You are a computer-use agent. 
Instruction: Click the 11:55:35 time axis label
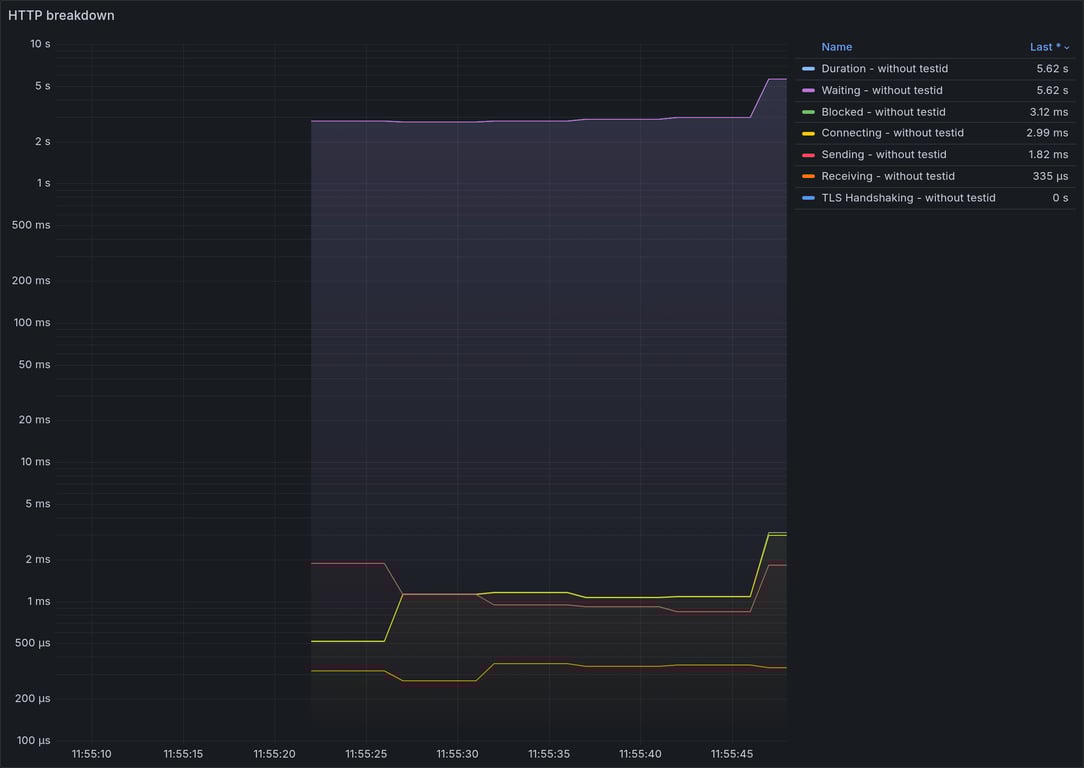point(549,753)
